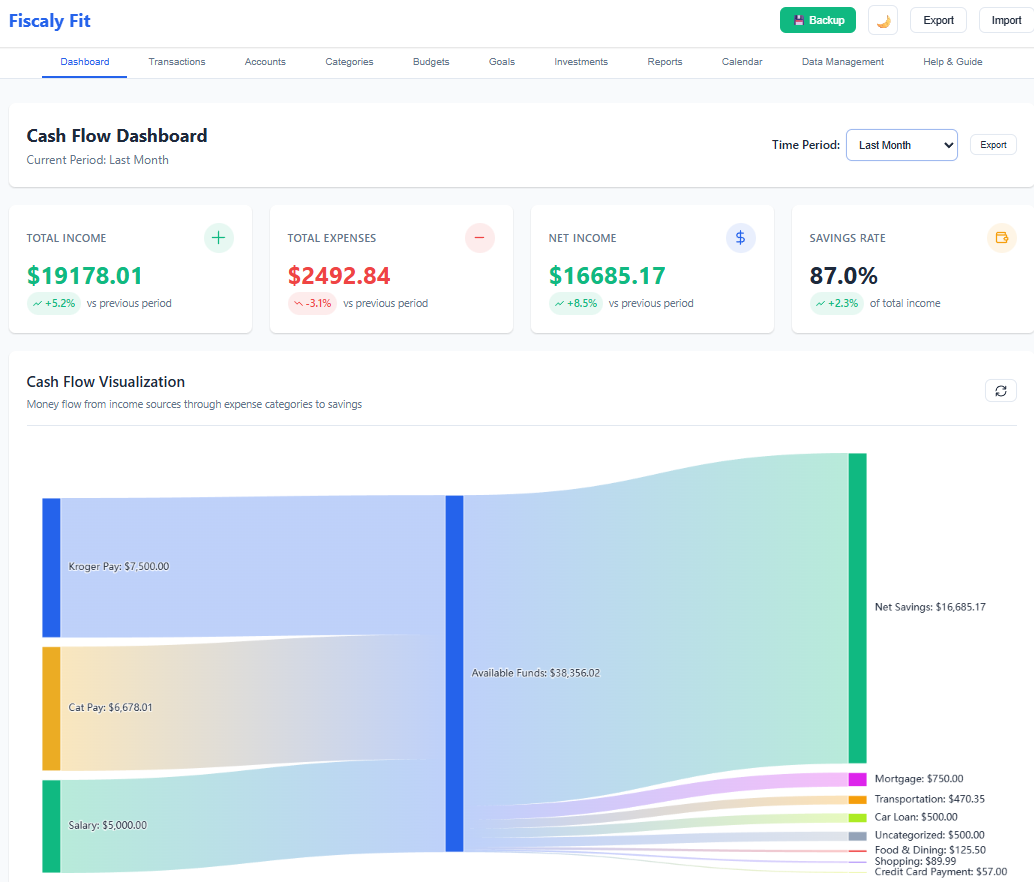Click the minus icon on Total Expenses card

pyautogui.click(x=479, y=238)
